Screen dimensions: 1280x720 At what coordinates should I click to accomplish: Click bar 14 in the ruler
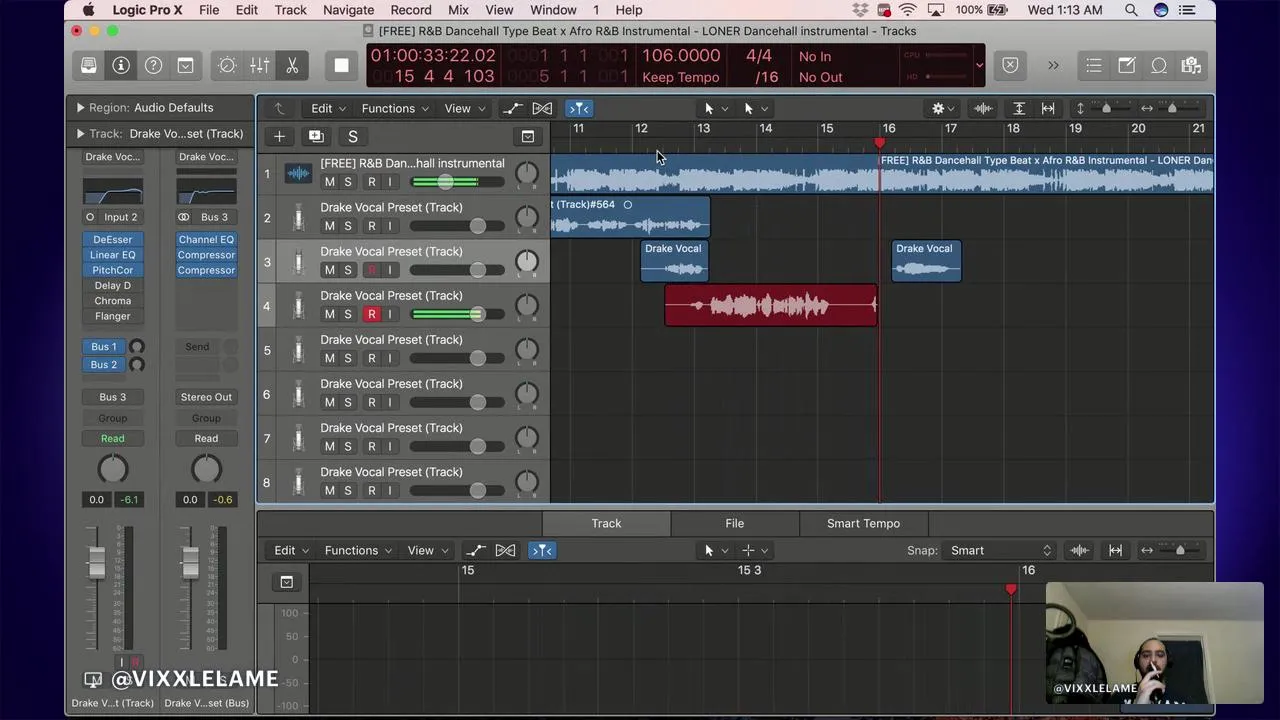click(x=765, y=128)
